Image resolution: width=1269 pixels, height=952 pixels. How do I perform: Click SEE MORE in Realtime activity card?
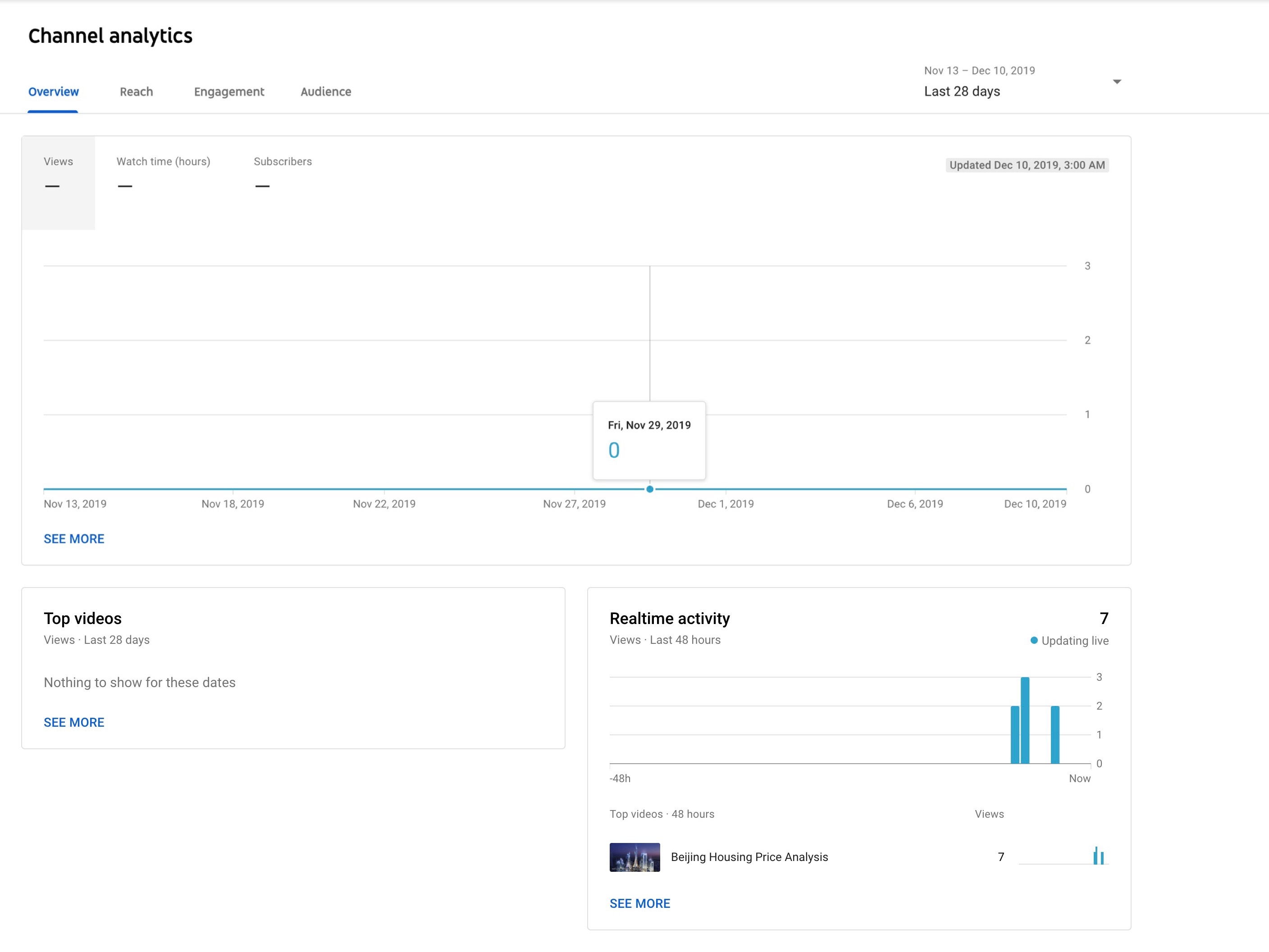[x=639, y=903]
